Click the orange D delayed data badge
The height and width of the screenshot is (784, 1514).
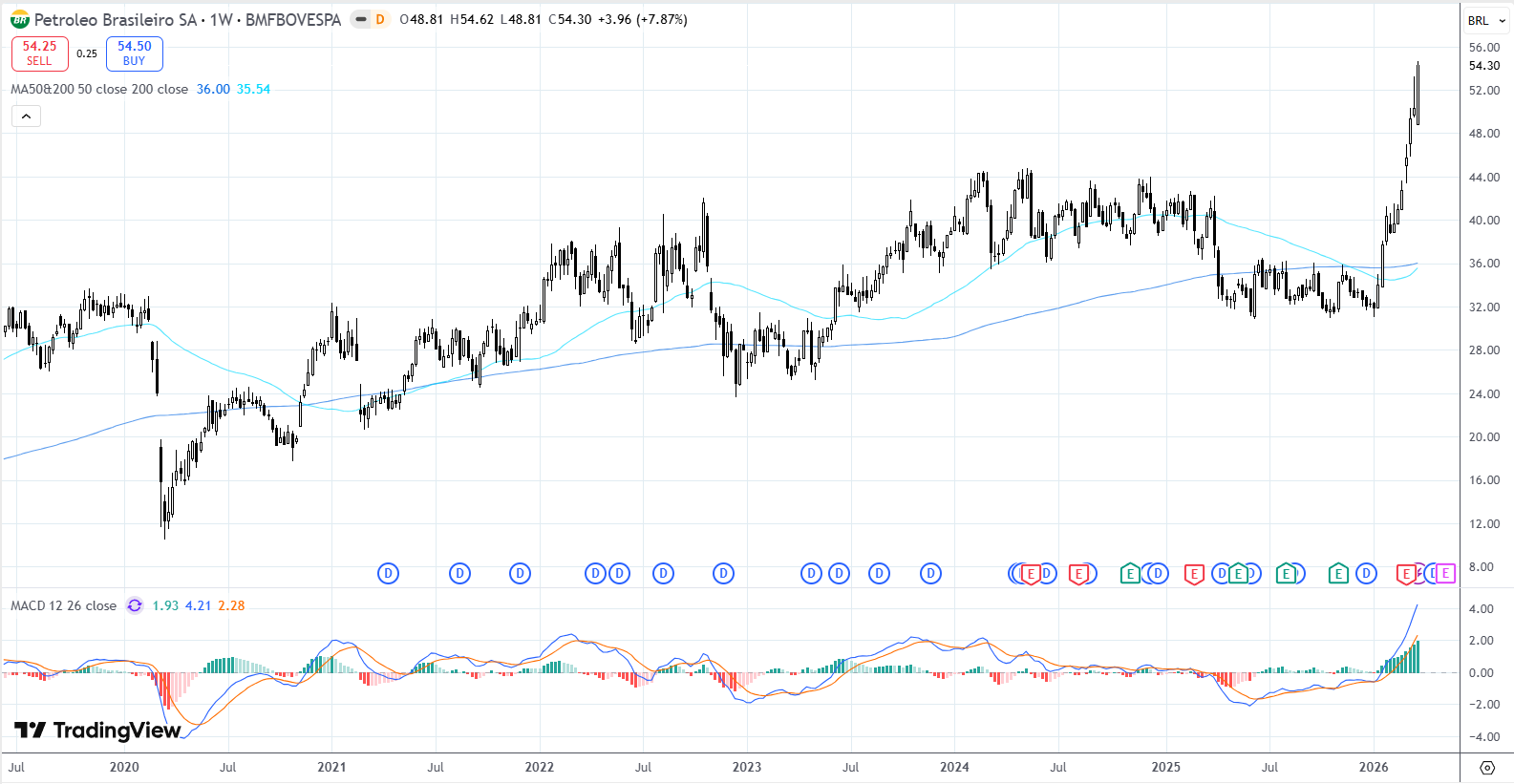point(380,19)
